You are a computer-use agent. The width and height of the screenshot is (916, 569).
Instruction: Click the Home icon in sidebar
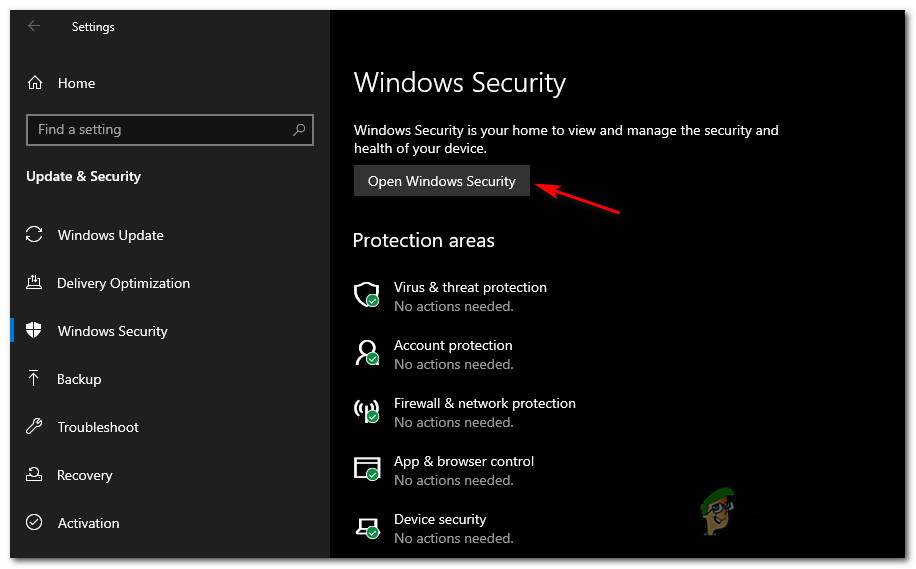point(35,83)
